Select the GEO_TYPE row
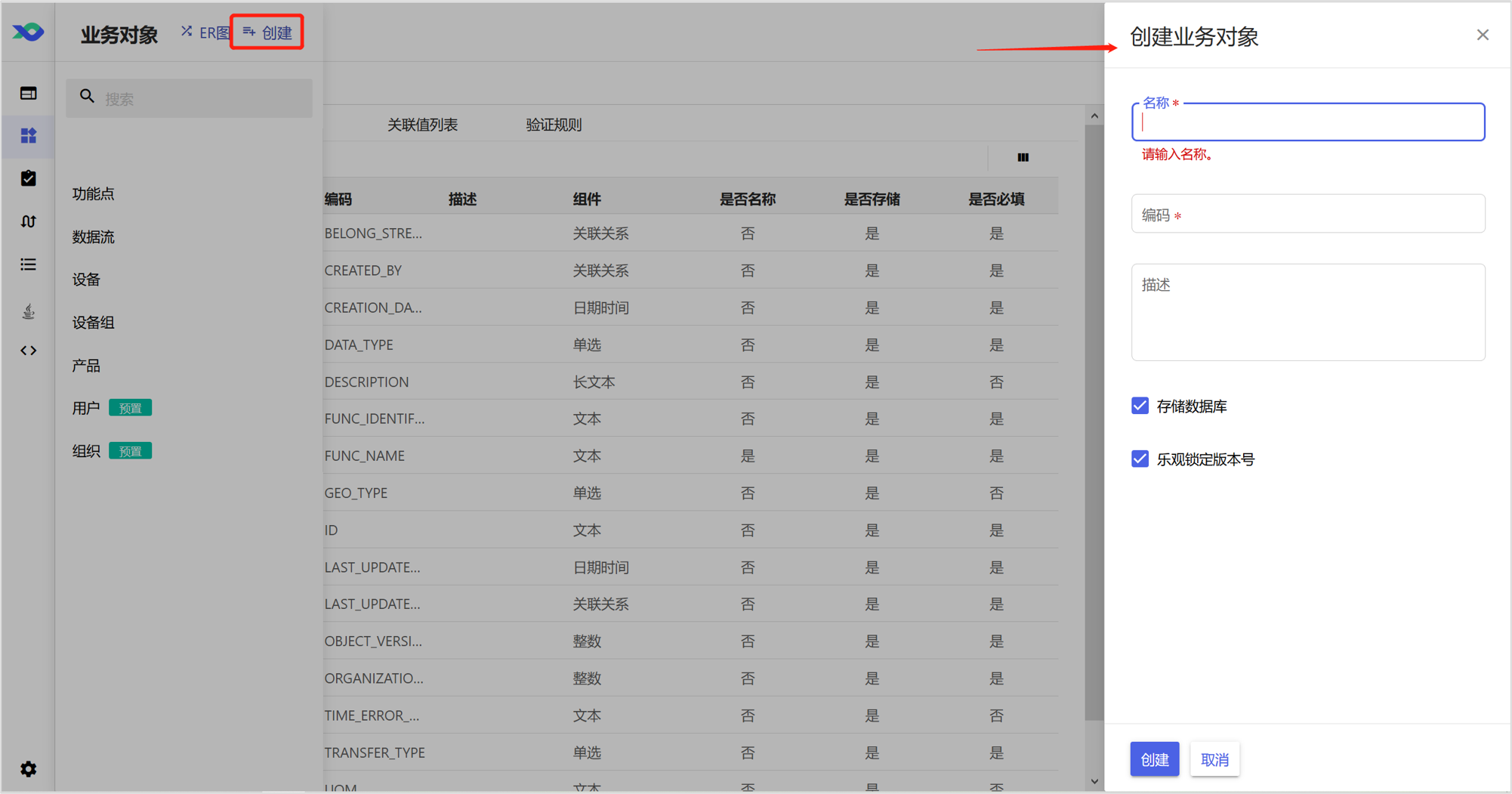The image size is (1512, 794). pos(690,493)
